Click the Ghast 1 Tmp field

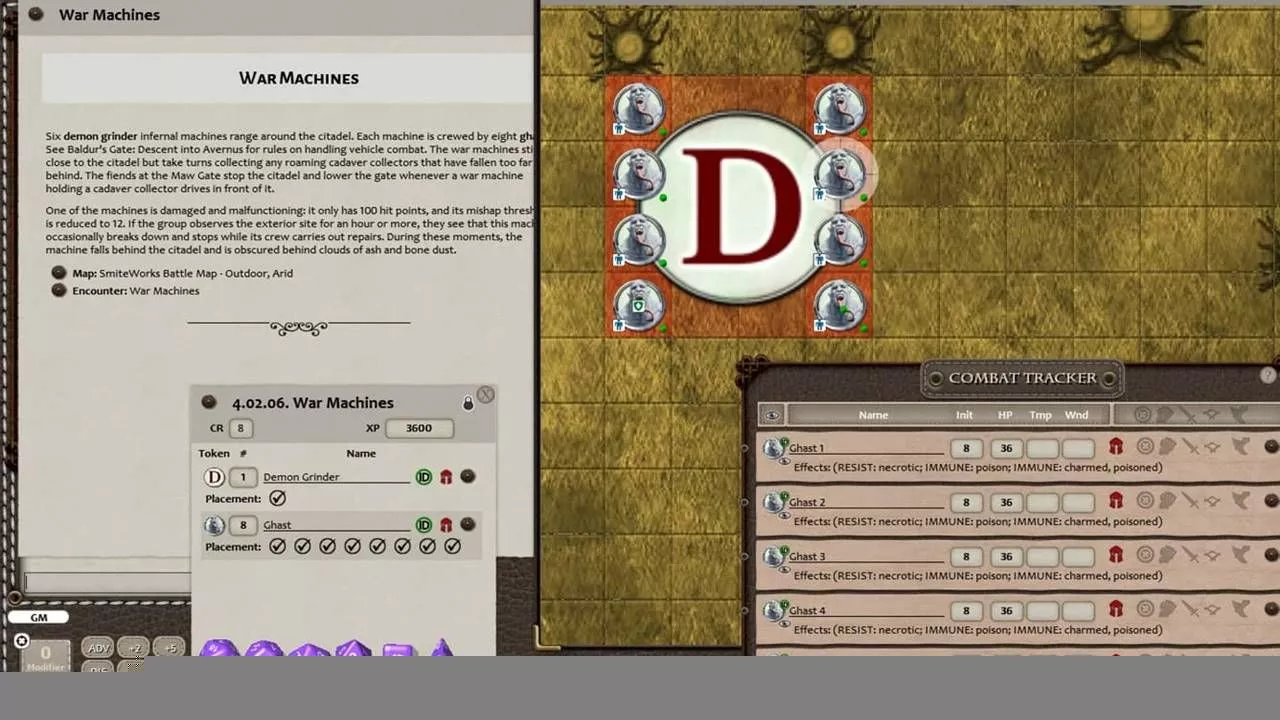coord(1042,448)
